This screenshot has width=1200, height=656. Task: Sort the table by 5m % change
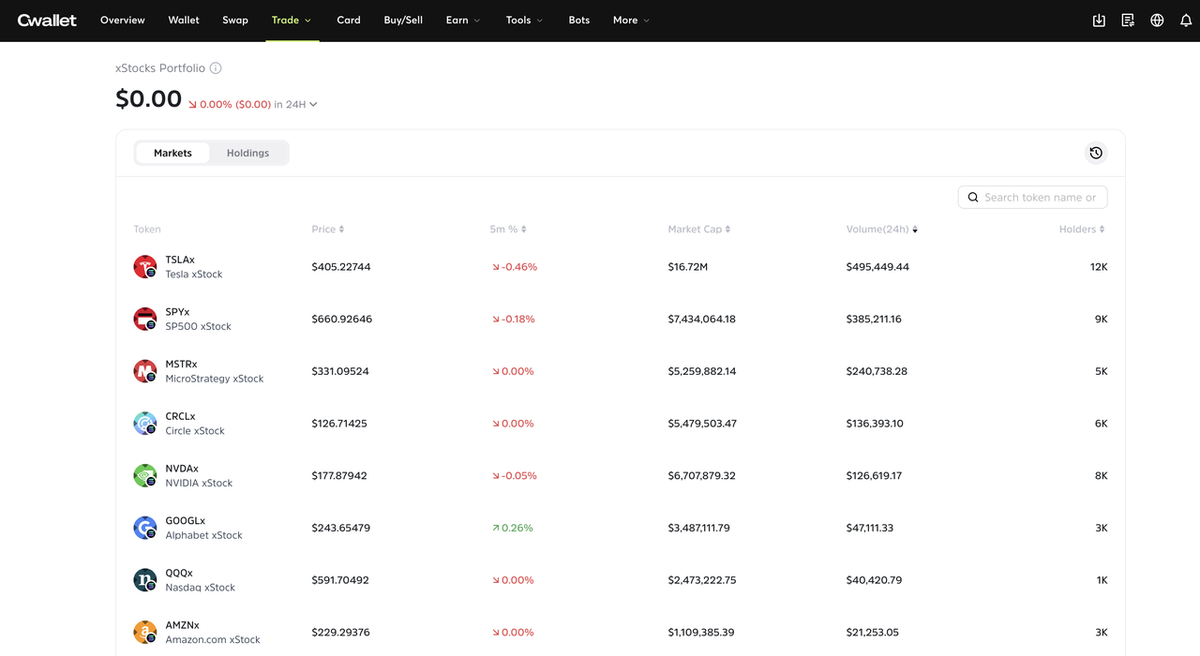pyautogui.click(x=508, y=229)
